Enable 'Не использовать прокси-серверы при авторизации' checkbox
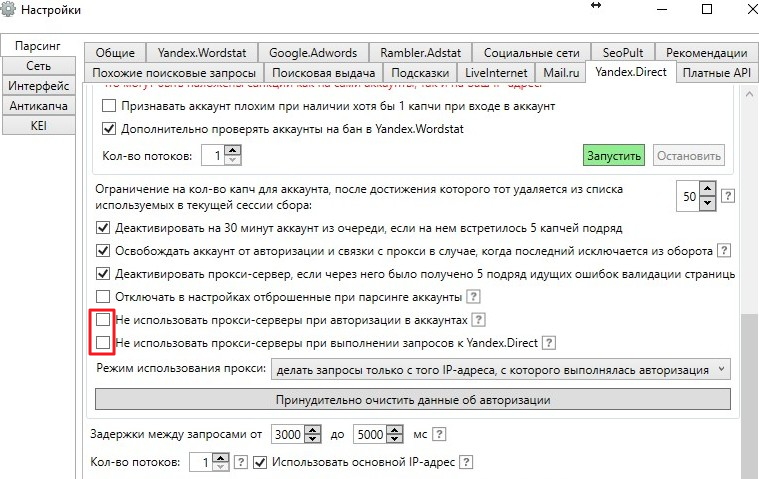The height and width of the screenshot is (479, 759). [103, 320]
